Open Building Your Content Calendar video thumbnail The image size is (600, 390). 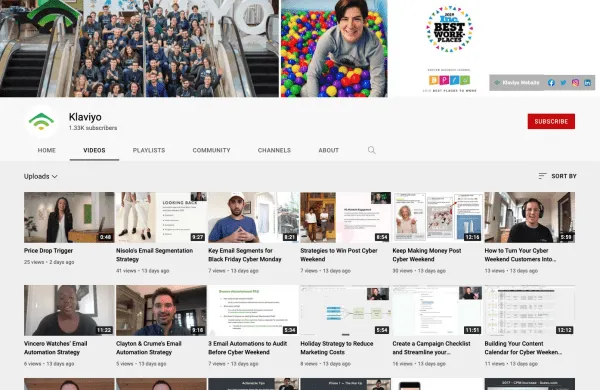point(530,310)
